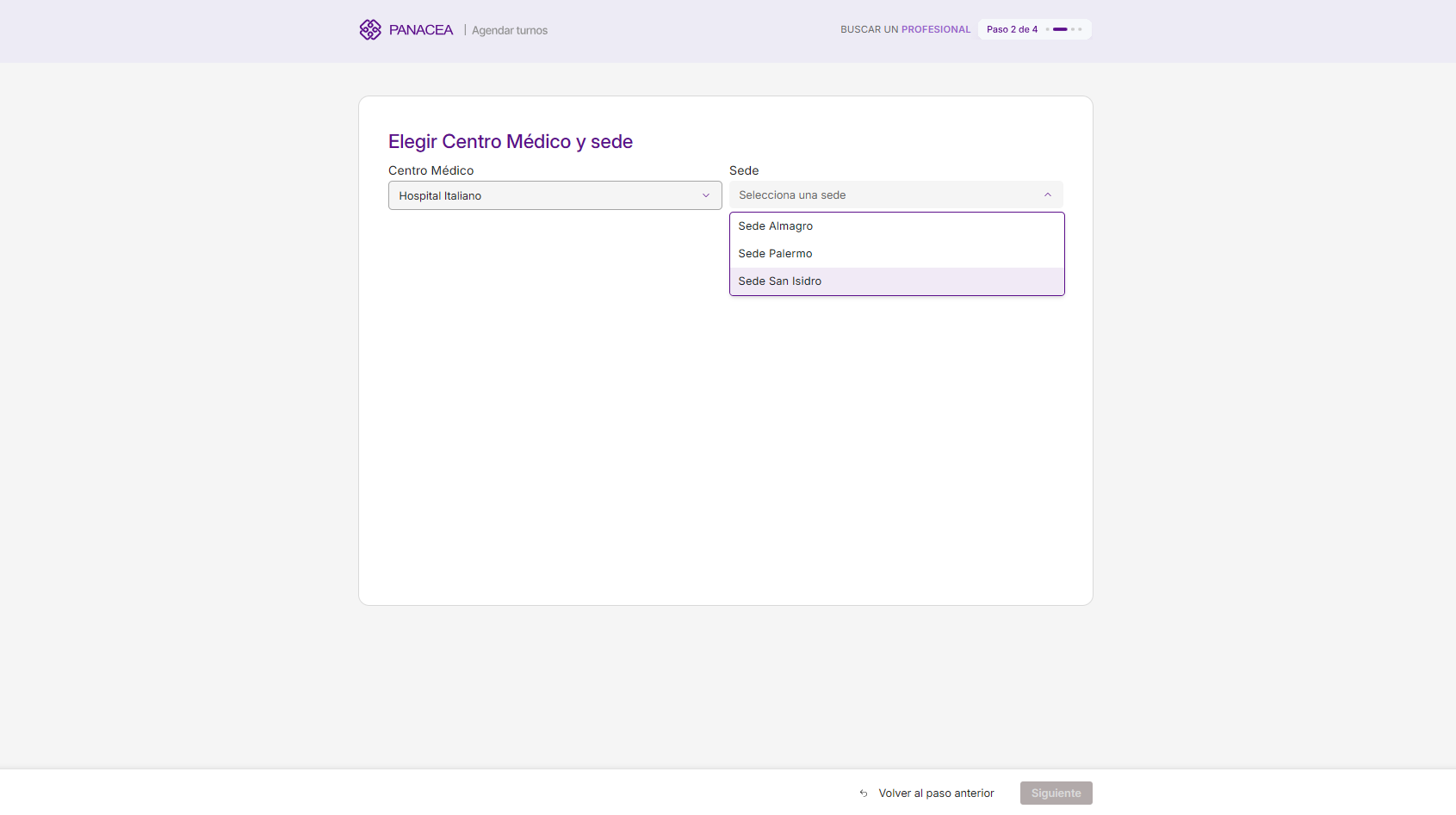Click the chevron-down arrow in Centro Médico field

pyautogui.click(x=706, y=195)
